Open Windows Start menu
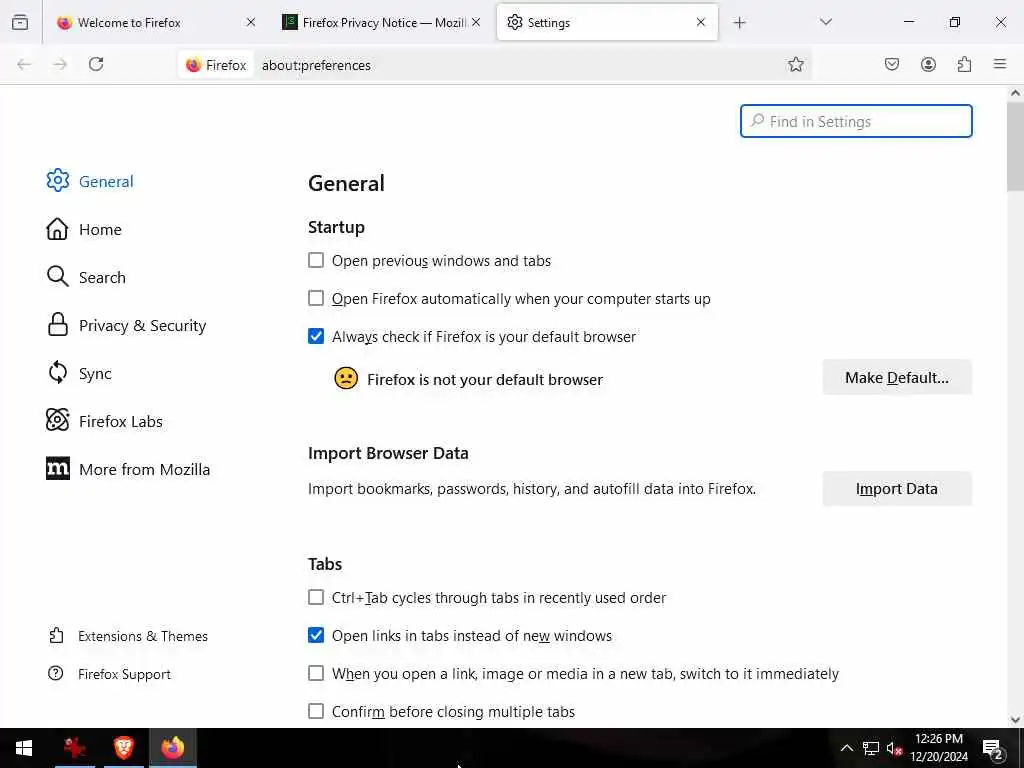1024x768 pixels. [24, 748]
